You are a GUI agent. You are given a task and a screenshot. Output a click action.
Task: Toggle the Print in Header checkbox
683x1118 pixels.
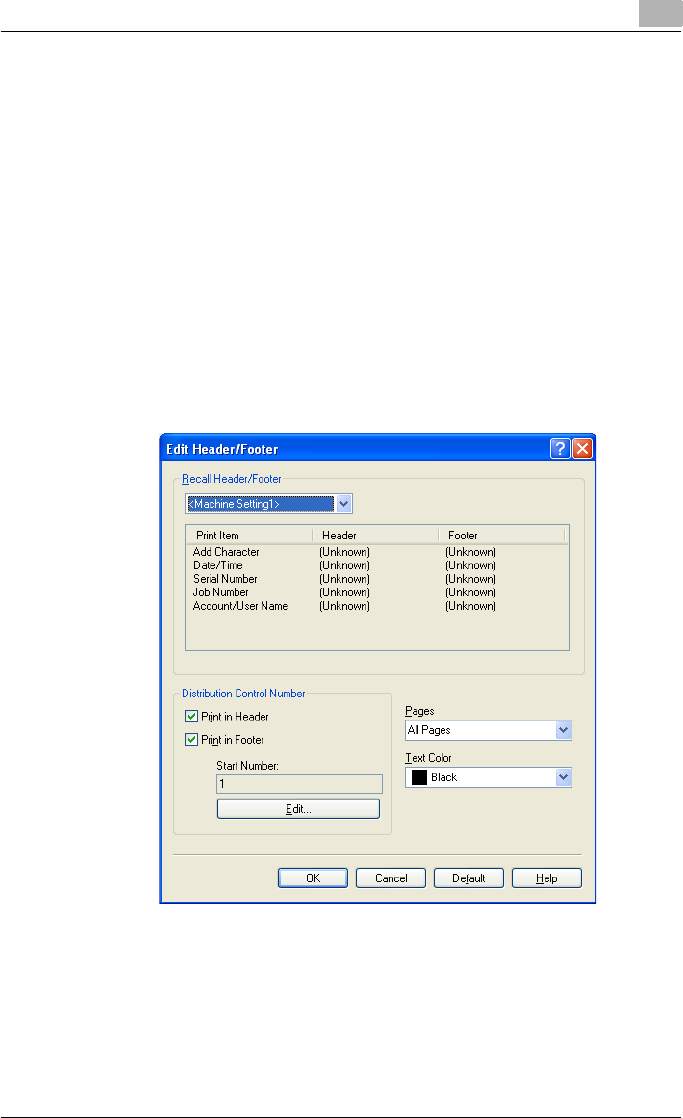click(191, 717)
